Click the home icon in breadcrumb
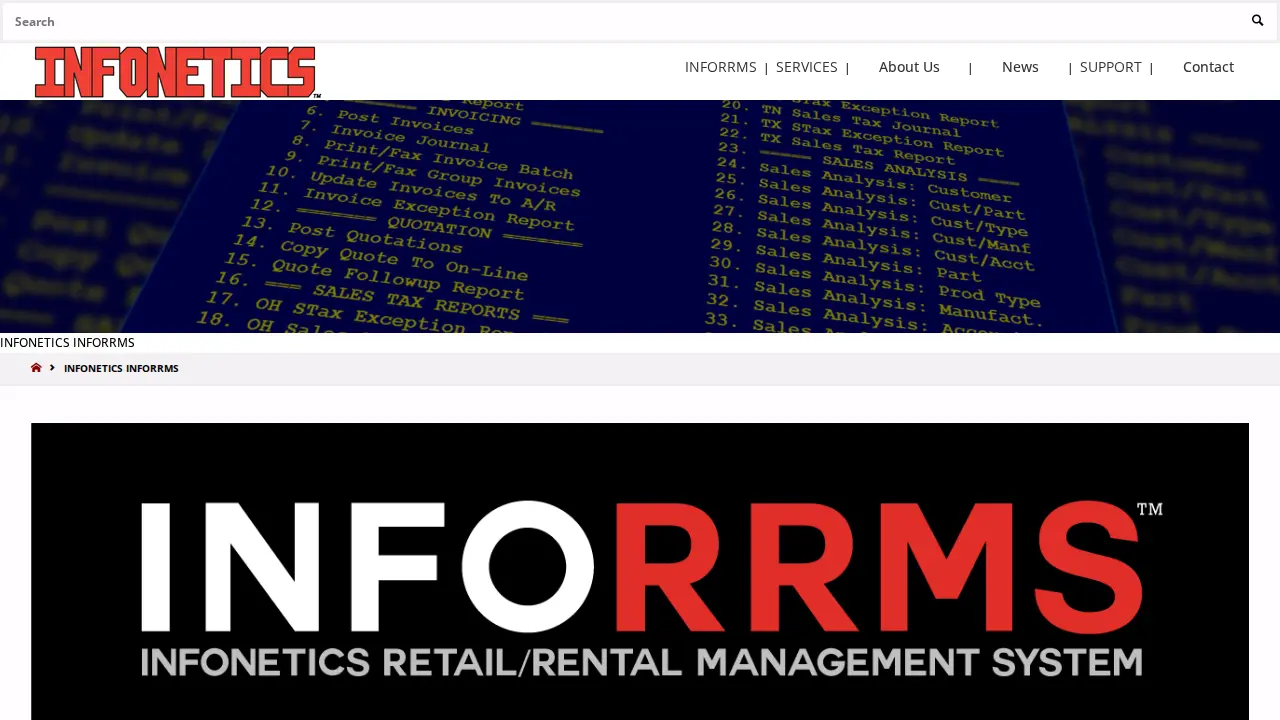Screen dimensions: 1280x720 pos(36,368)
